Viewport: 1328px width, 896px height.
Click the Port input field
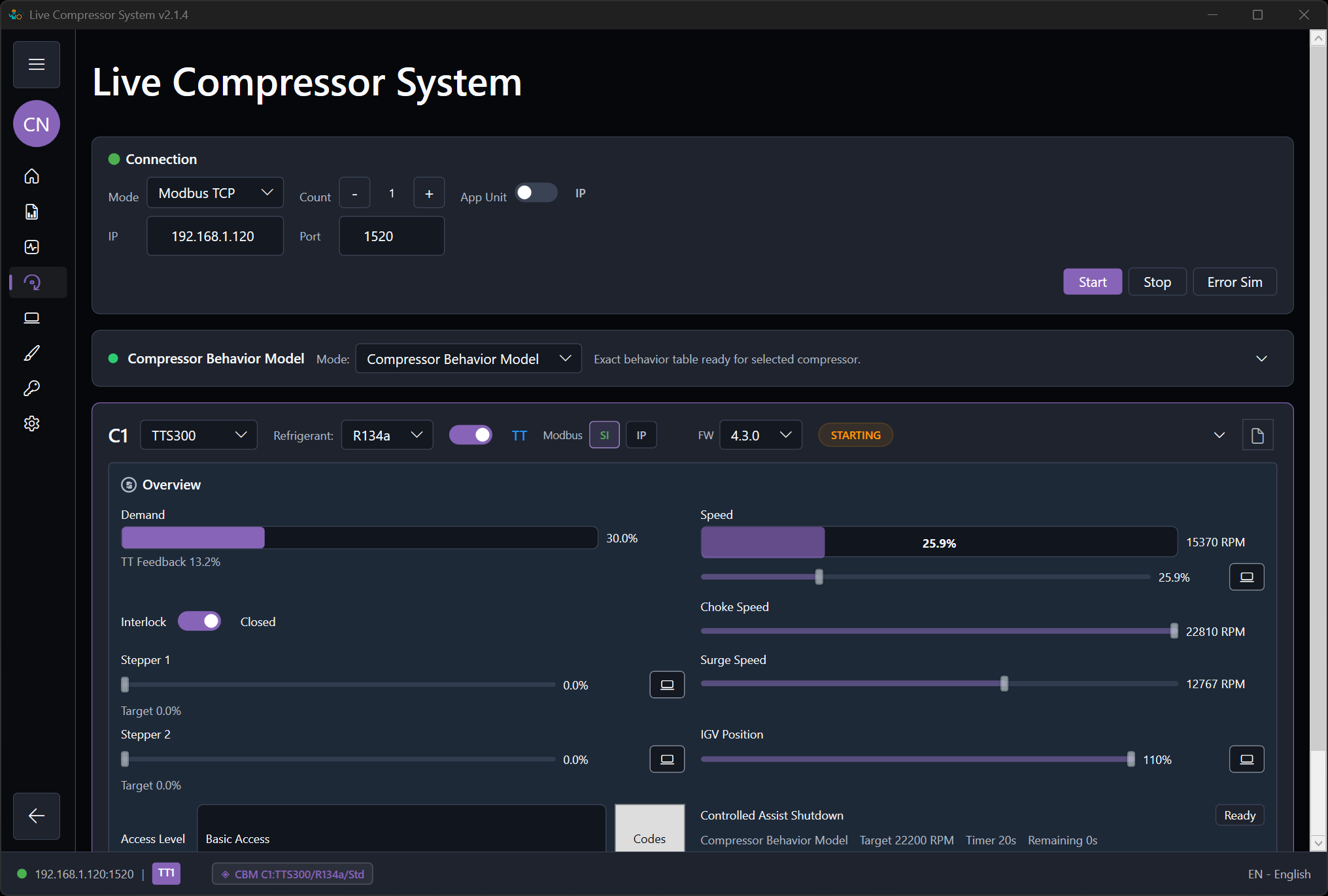click(392, 236)
